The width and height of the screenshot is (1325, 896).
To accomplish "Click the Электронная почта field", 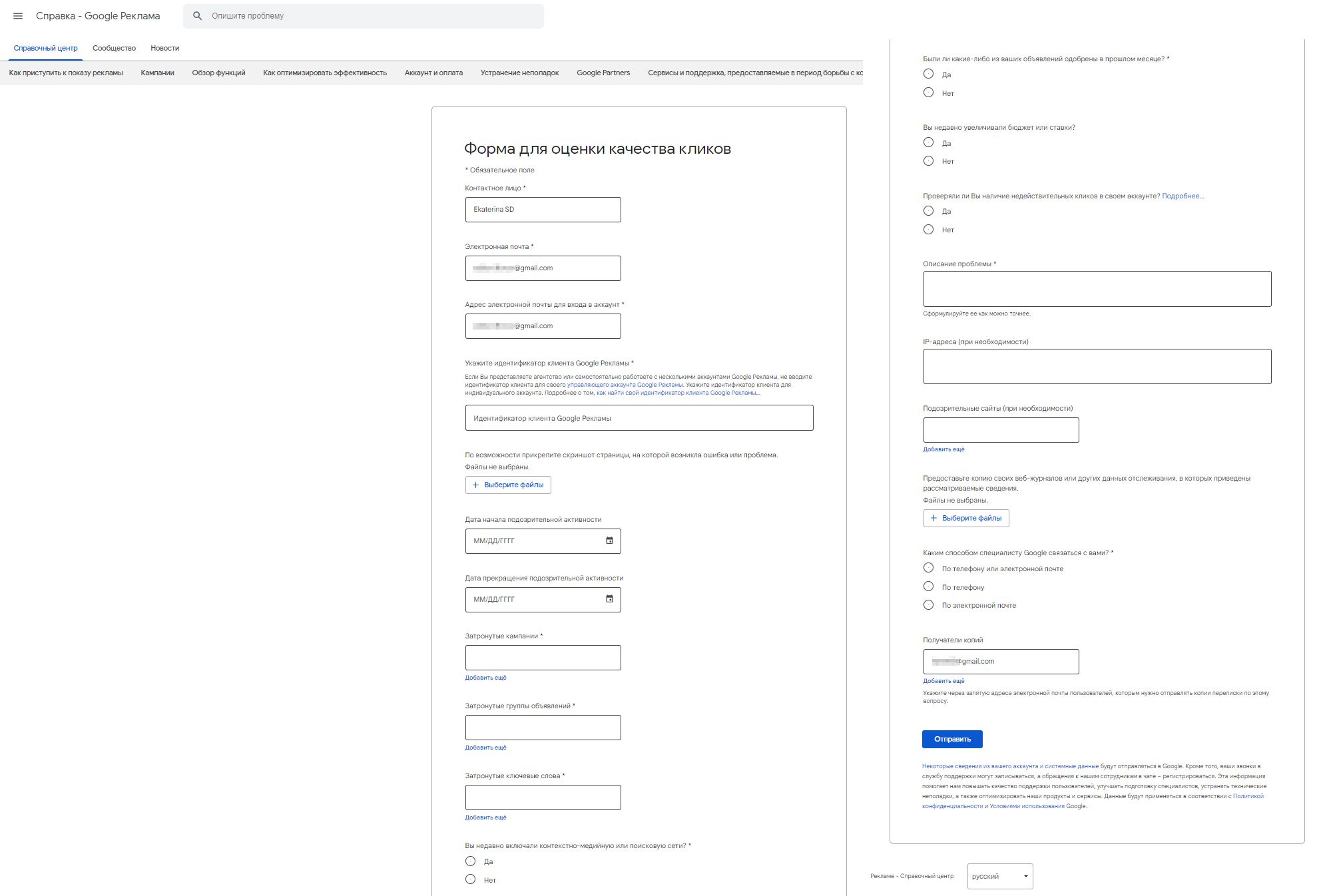I will (543, 268).
